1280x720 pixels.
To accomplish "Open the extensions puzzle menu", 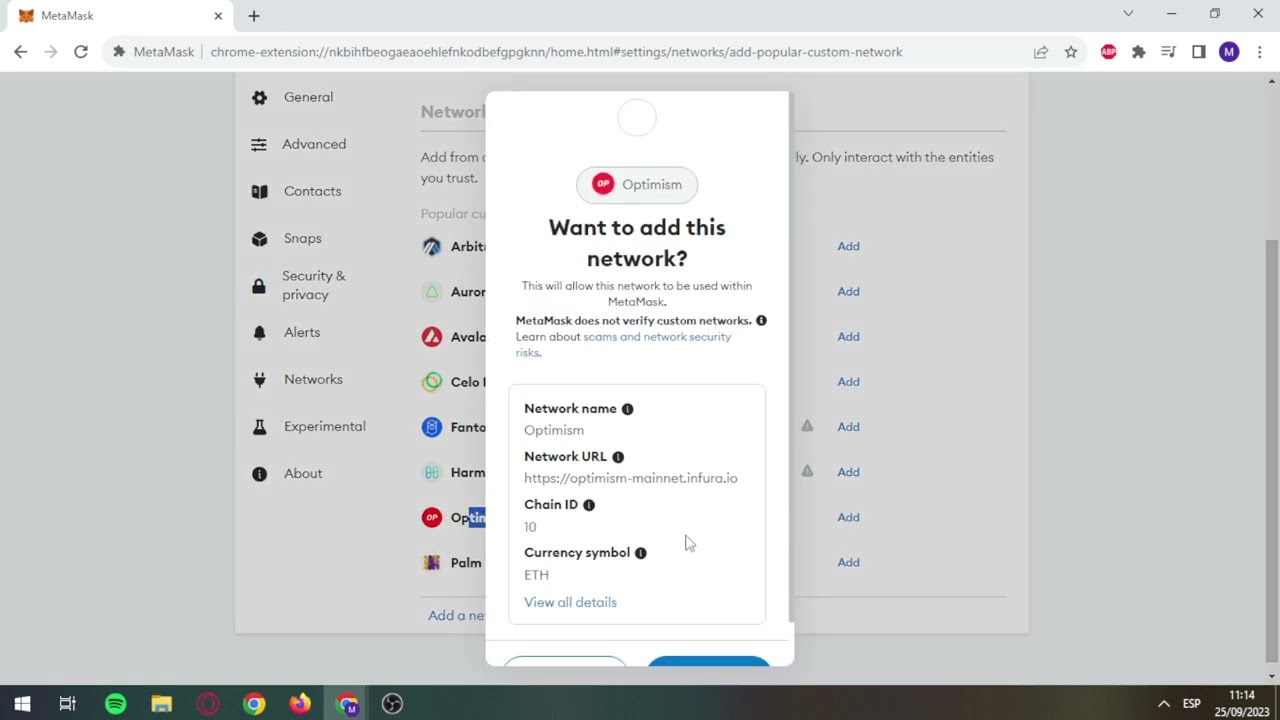I will pos(1138,52).
